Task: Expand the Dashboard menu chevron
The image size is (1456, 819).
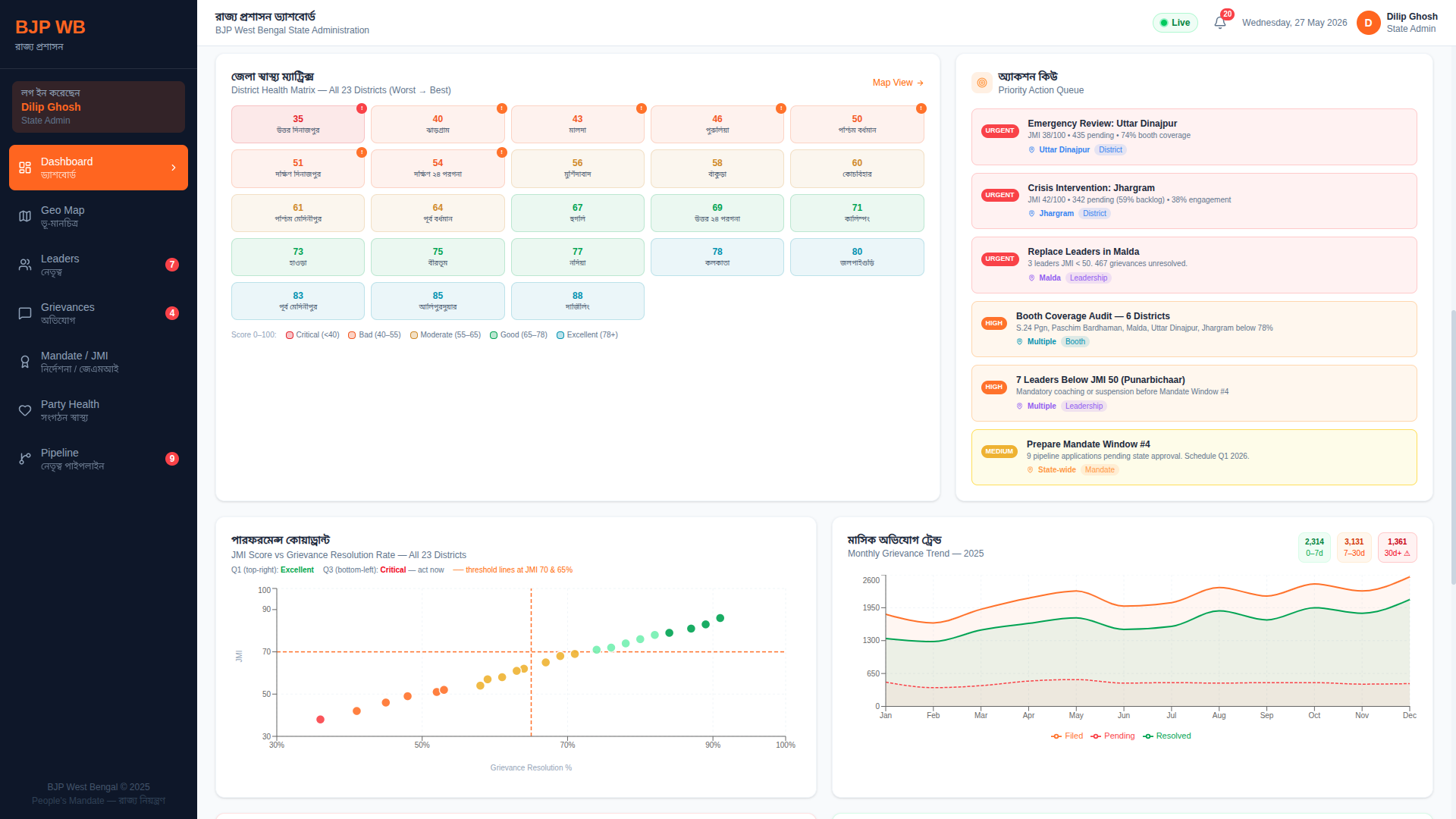Action: click(174, 168)
